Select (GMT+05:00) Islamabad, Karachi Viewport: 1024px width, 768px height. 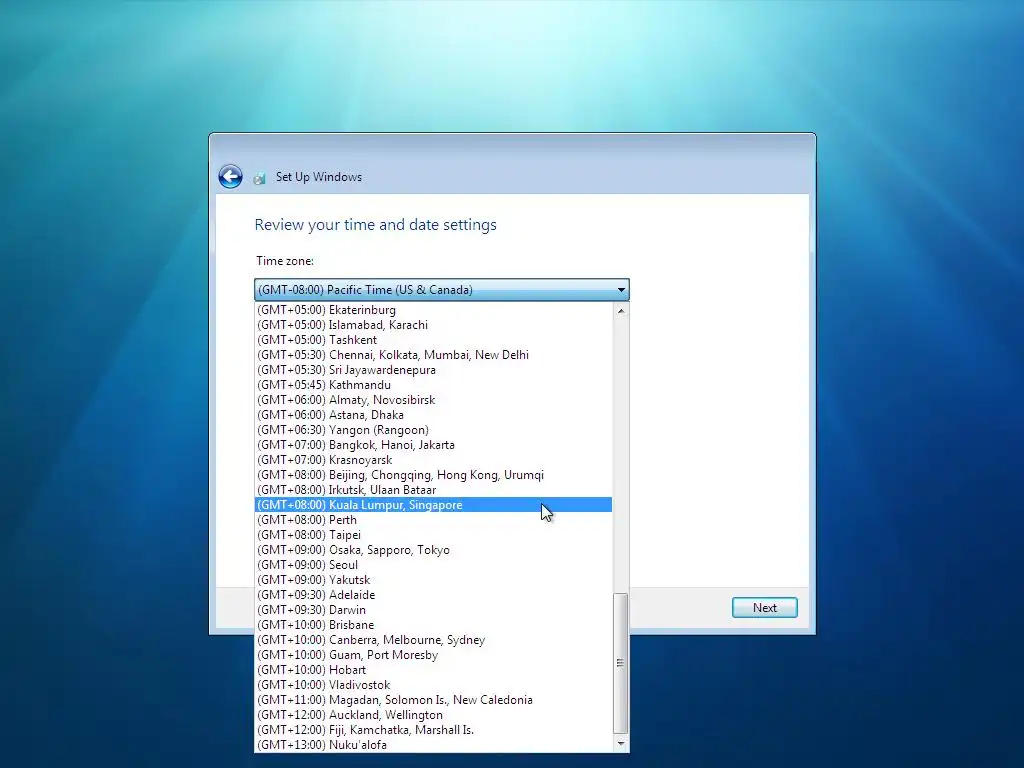(x=433, y=325)
